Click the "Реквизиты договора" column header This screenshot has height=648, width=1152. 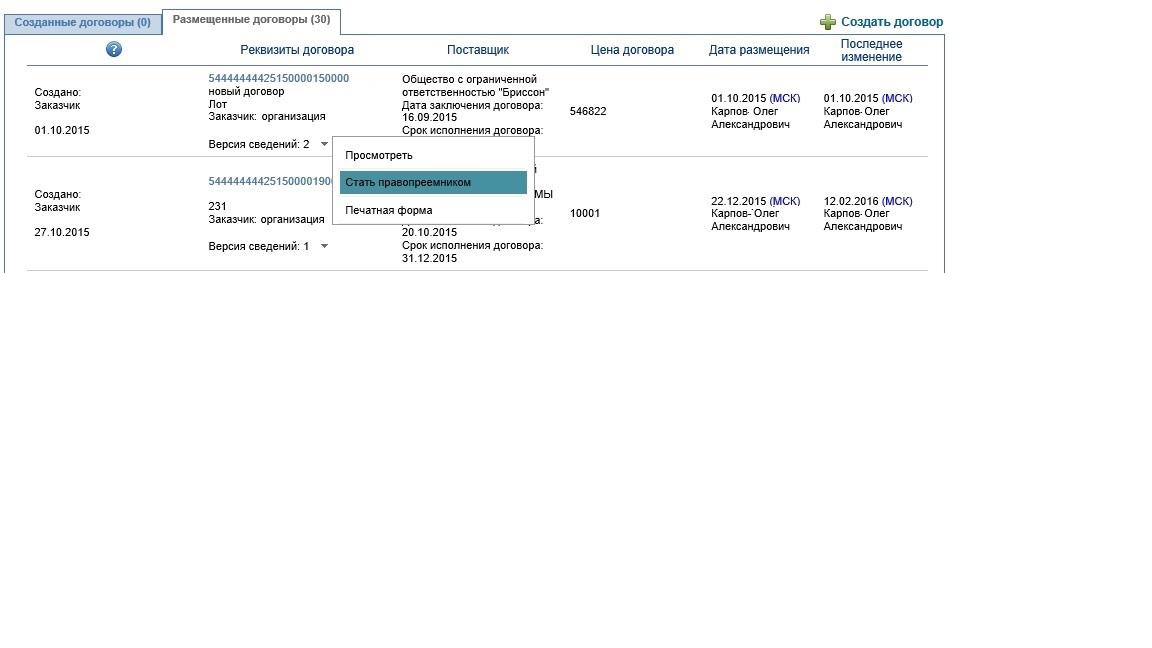[x=297, y=50]
